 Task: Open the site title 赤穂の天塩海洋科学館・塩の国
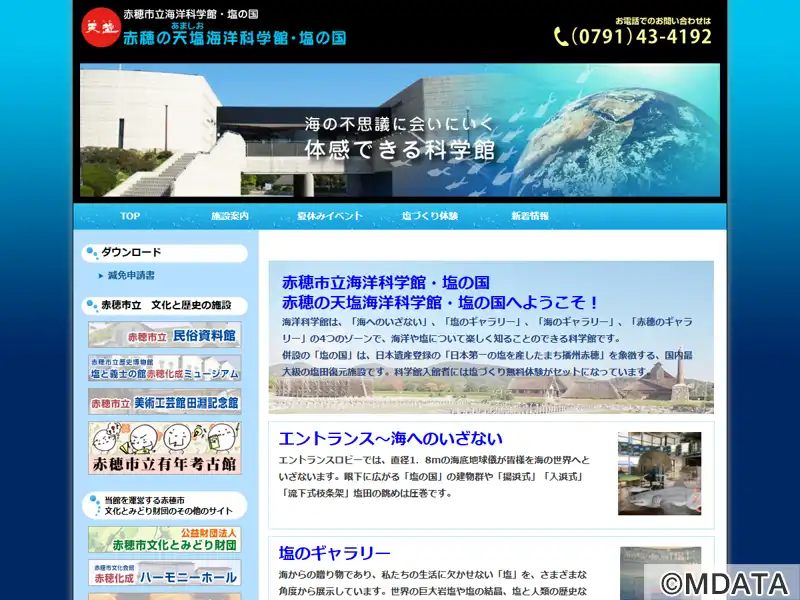click(x=235, y=38)
